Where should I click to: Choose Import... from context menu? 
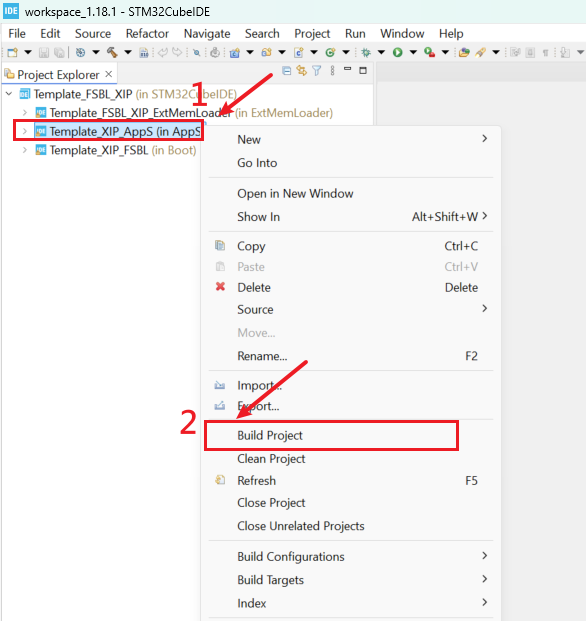[x=350, y=385]
